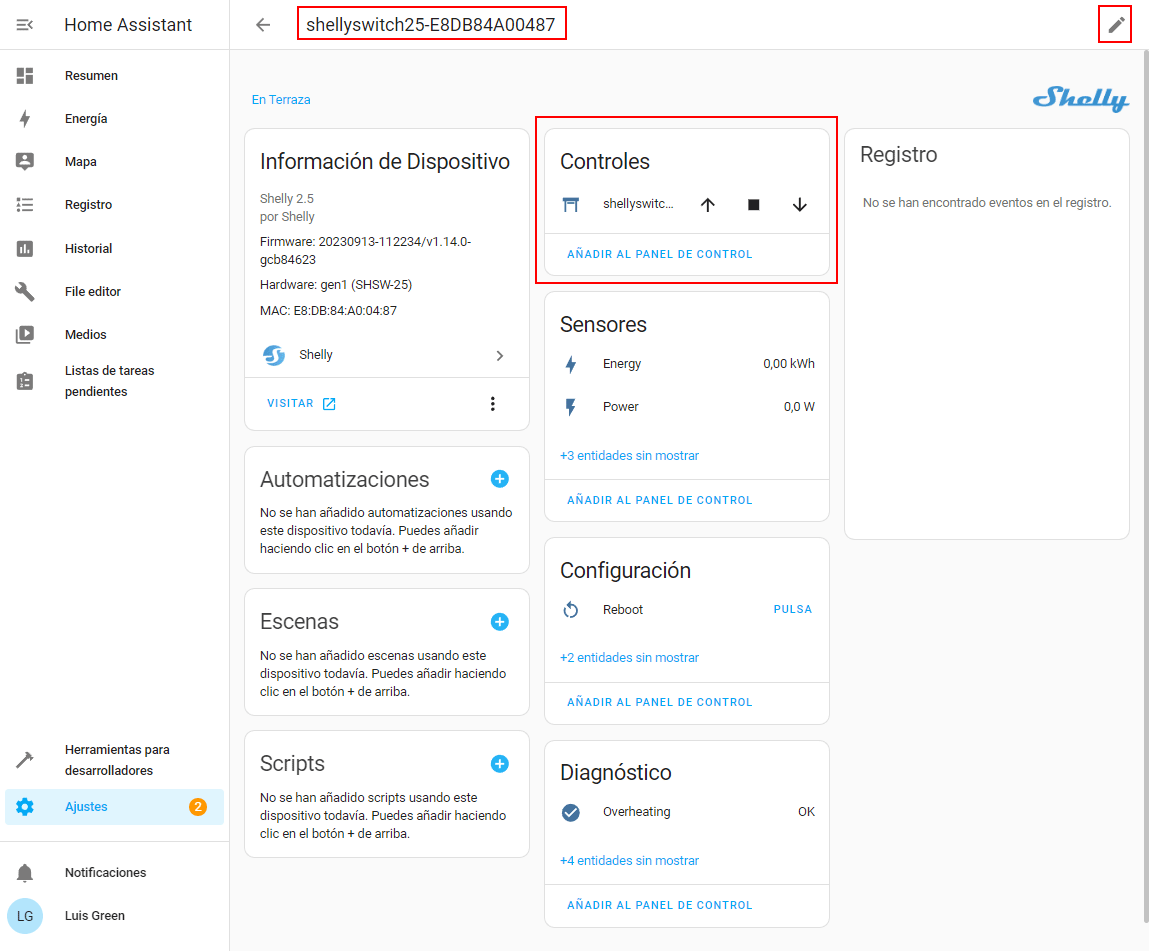Open the device three-dot overflow menu
The image size is (1149, 951).
(492, 404)
